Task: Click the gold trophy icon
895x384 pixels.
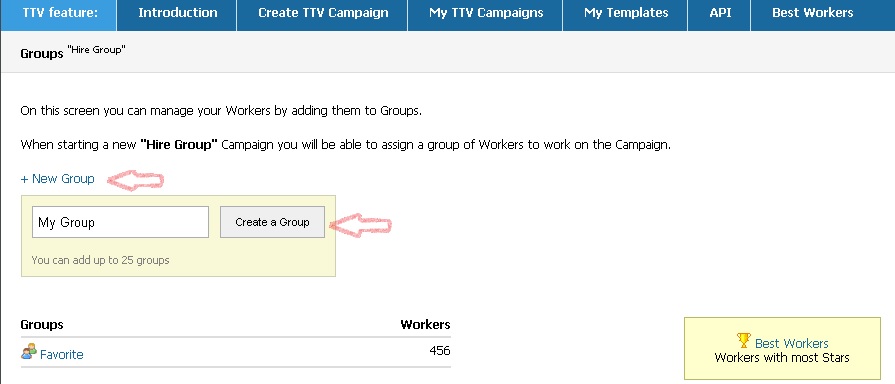Action: pyautogui.click(x=744, y=341)
